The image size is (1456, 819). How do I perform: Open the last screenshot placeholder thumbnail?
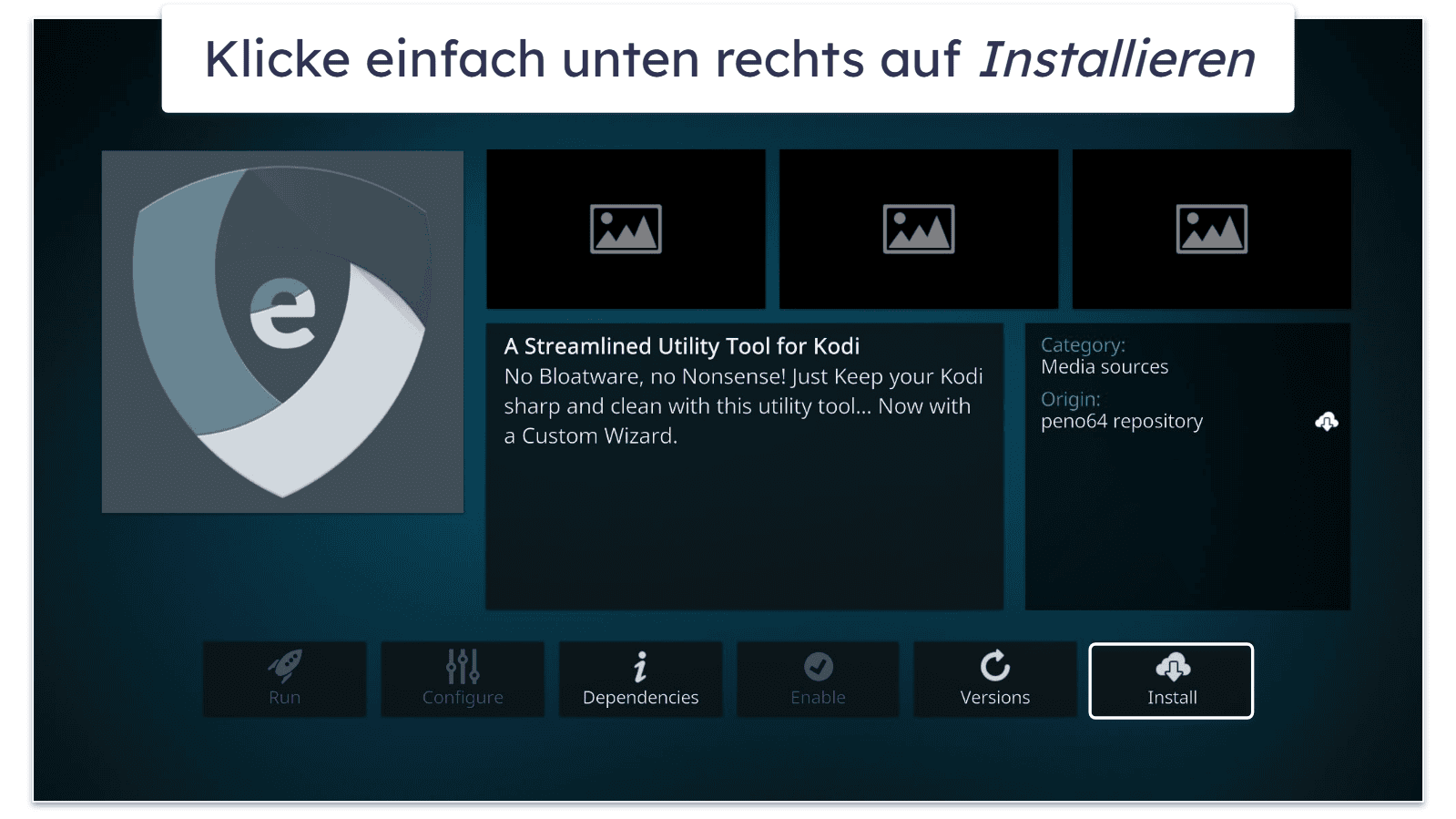[1212, 230]
